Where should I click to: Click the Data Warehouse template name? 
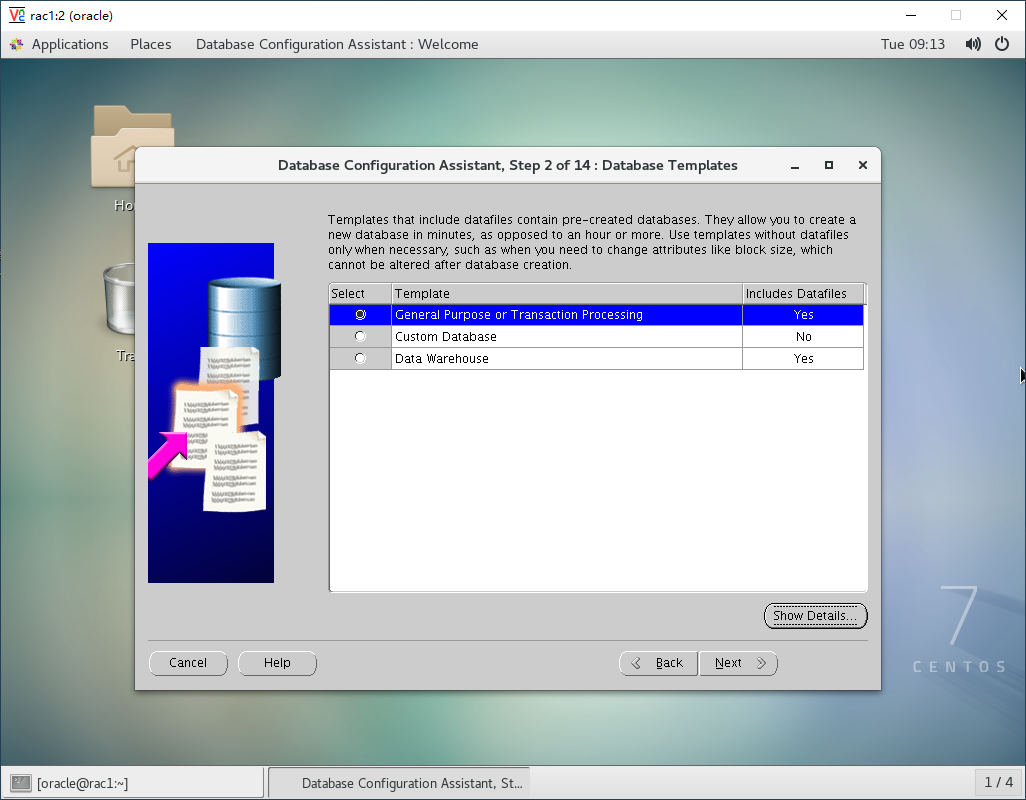[x=442, y=358]
